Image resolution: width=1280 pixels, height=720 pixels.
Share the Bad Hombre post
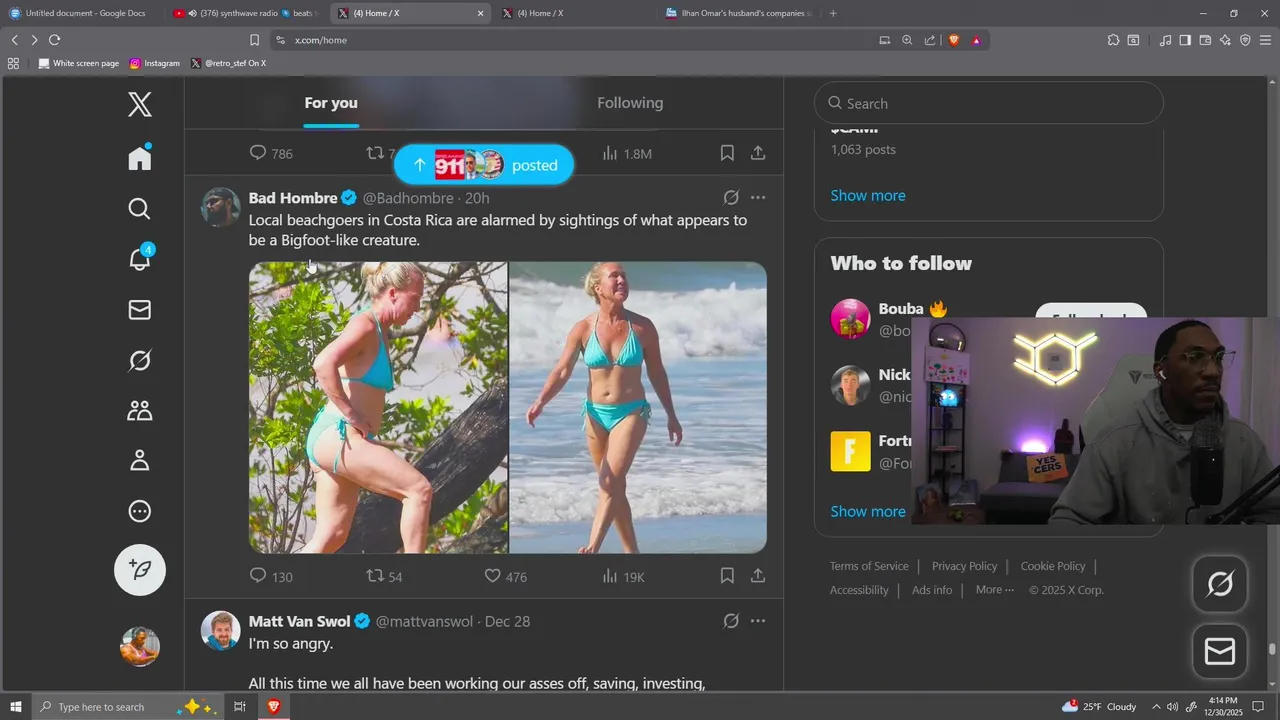click(758, 576)
